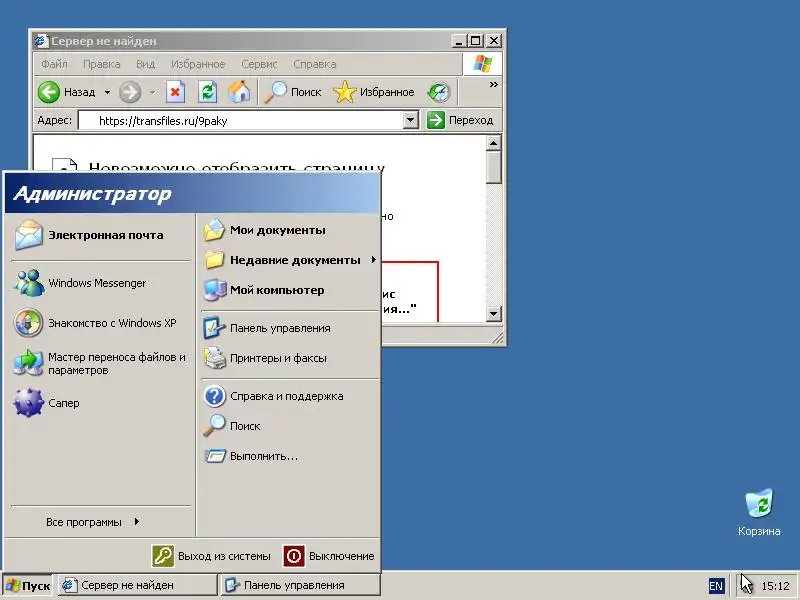Open the address bar dropdown list

pos(411,121)
